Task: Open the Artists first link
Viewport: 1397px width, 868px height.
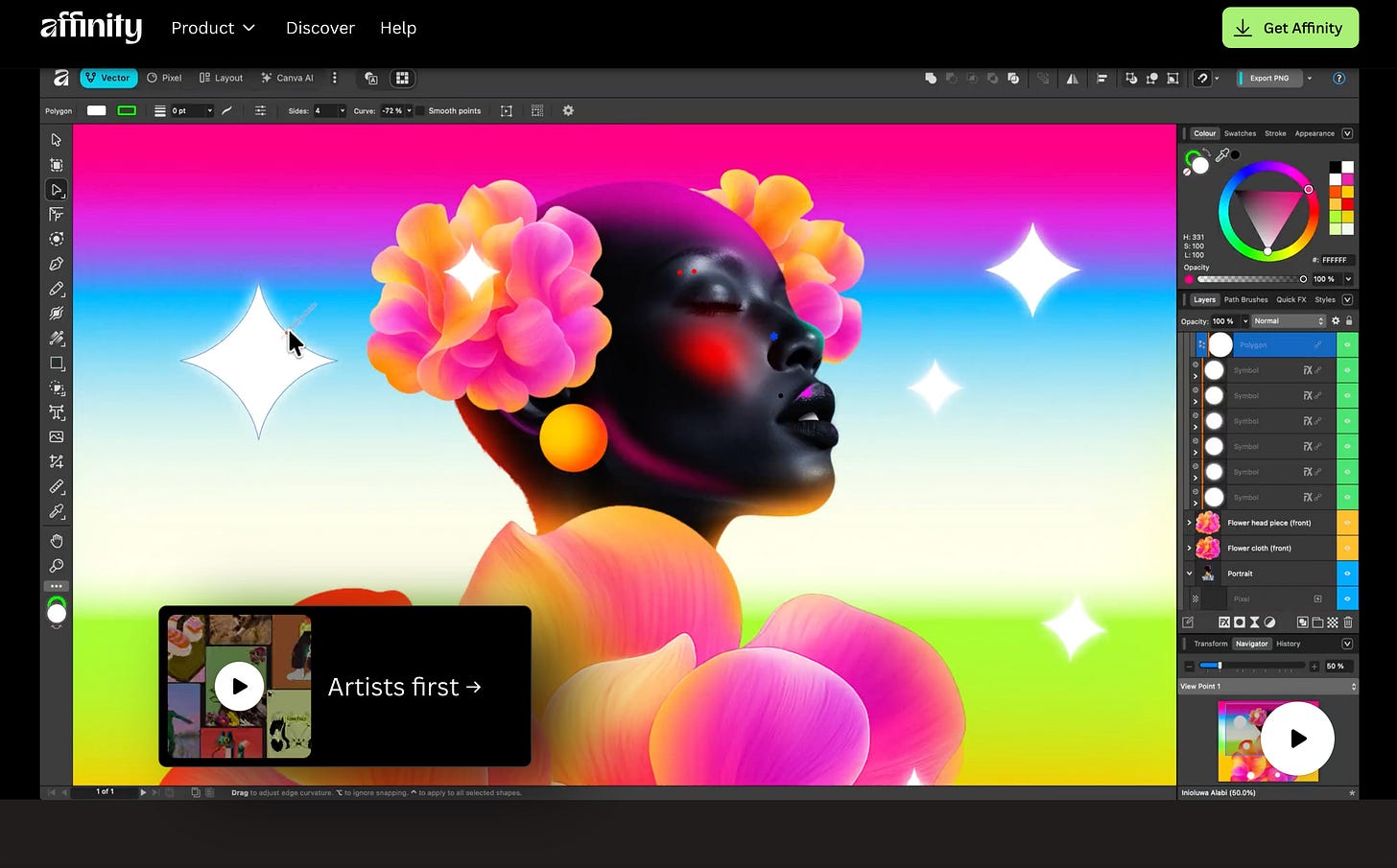Action: tap(404, 687)
